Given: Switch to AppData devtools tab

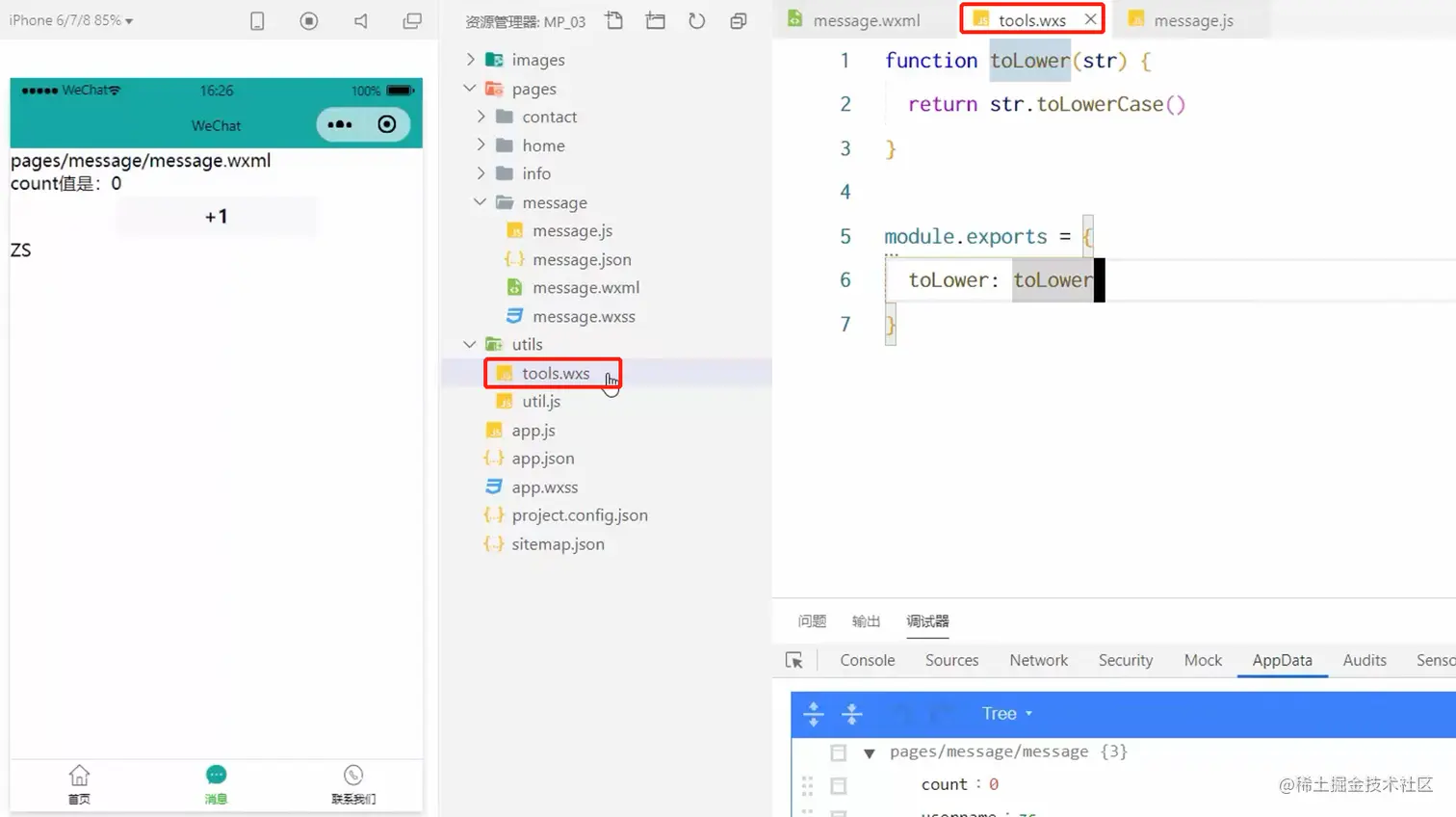Looking at the screenshot, I should click(x=1282, y=660).
